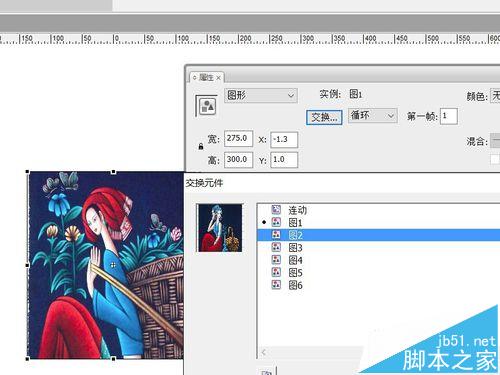
Task: Click the Y position field showing 1.0
Action: click(x=284, y=160)
